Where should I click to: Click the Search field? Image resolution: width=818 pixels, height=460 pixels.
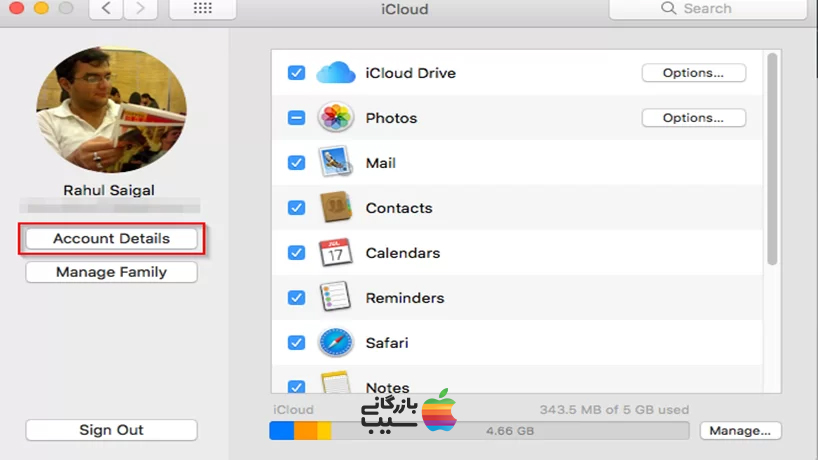tap(707, 9)
